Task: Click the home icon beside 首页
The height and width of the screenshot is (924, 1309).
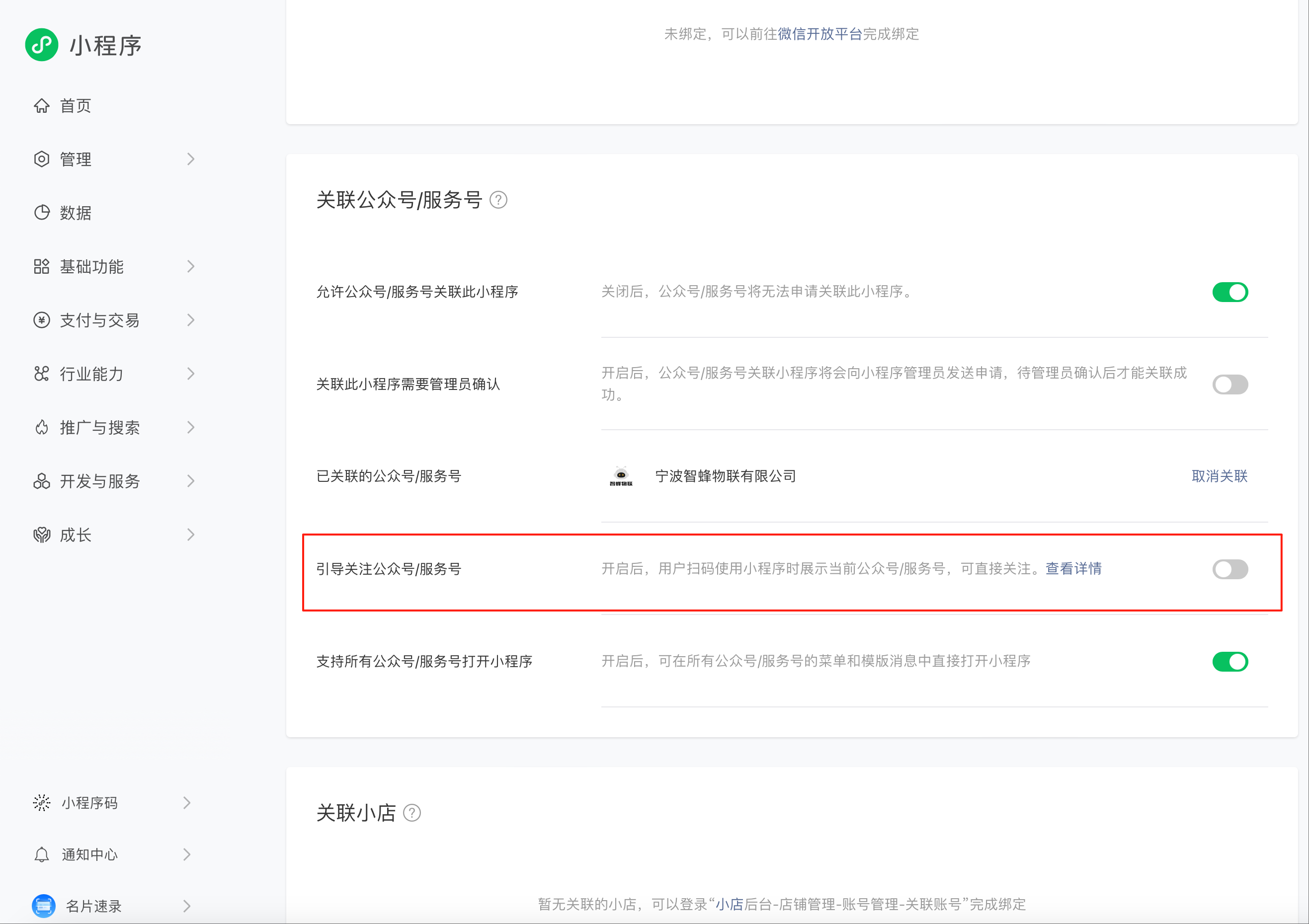Action: point(42,105)
